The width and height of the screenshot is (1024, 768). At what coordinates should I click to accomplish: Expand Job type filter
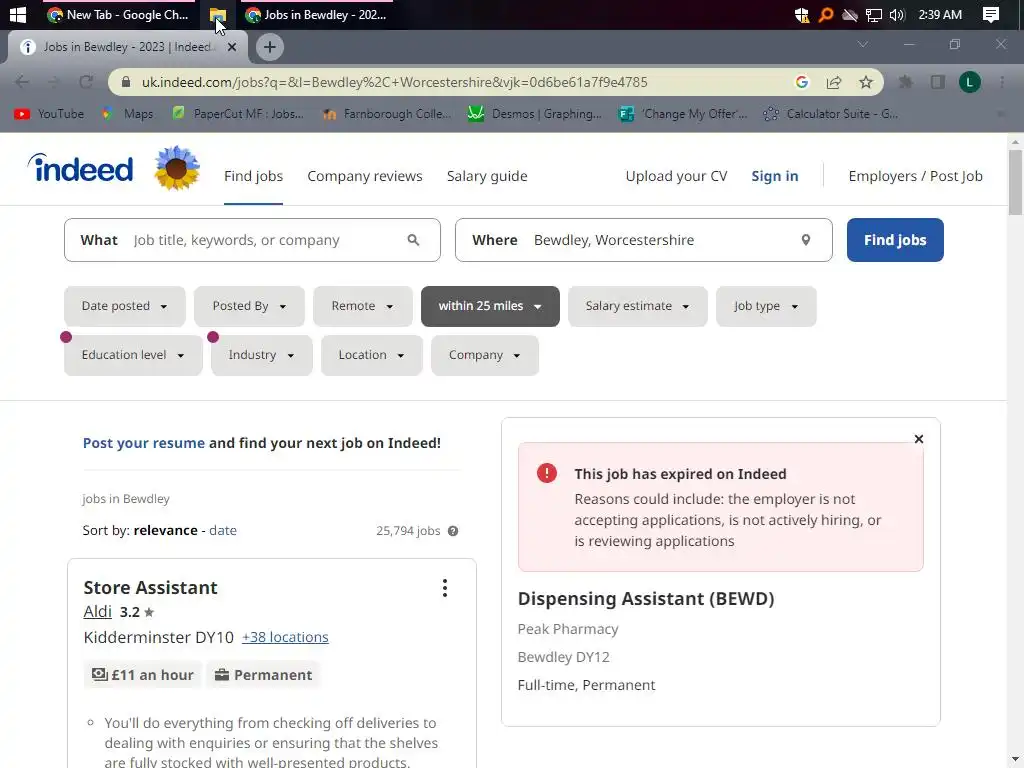[x=766, y=306]
